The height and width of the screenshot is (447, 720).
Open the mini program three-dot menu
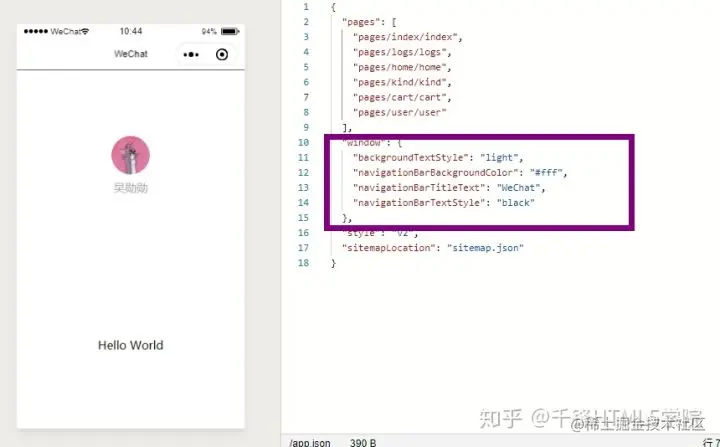coord(191,55)
